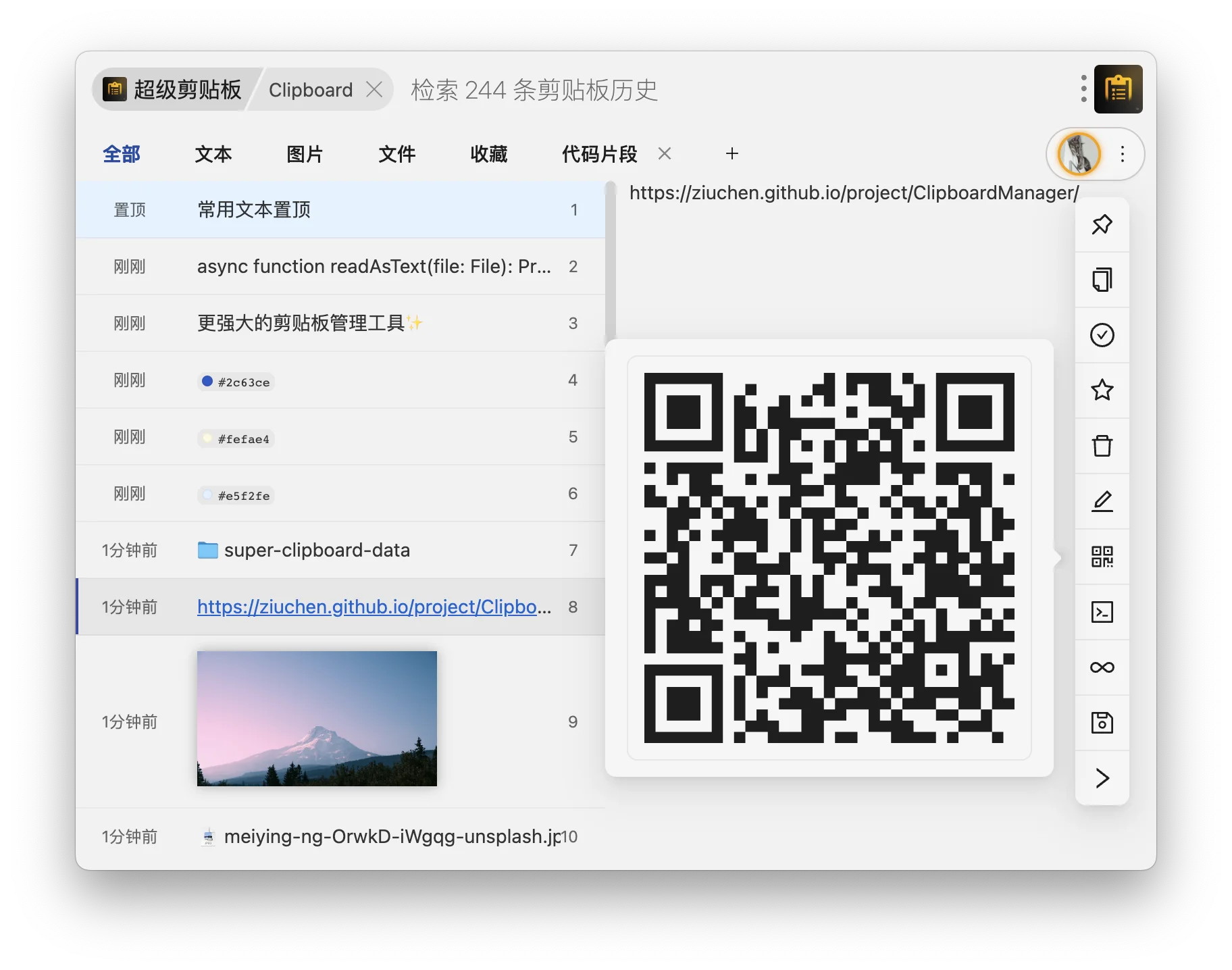The width and height of the screenshot is (1232, 970).
Task: Switch to the 图片 tab
Action: (305, 154)
